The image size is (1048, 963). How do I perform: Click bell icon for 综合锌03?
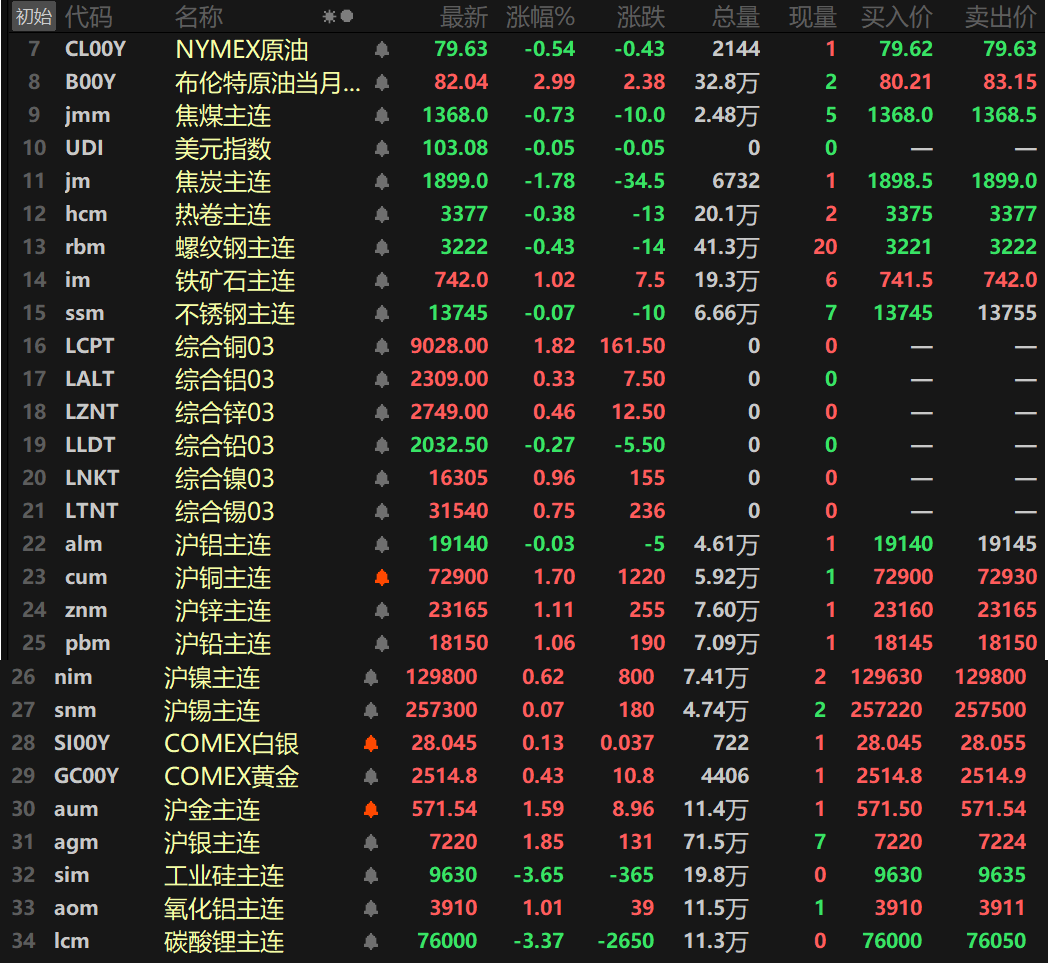[x=382, y=412]
